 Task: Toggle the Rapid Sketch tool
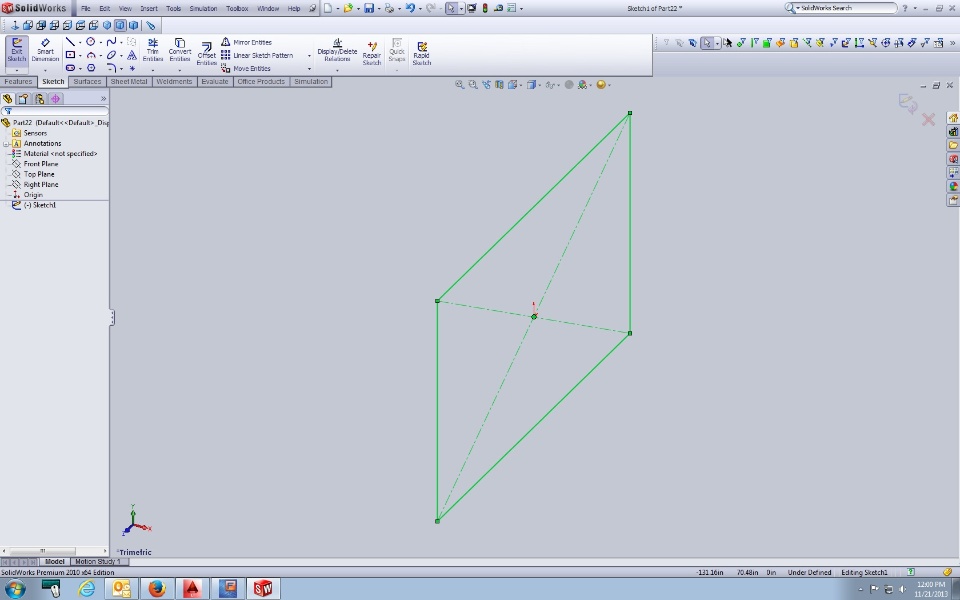pyautogui.click(x=421, y=53)
